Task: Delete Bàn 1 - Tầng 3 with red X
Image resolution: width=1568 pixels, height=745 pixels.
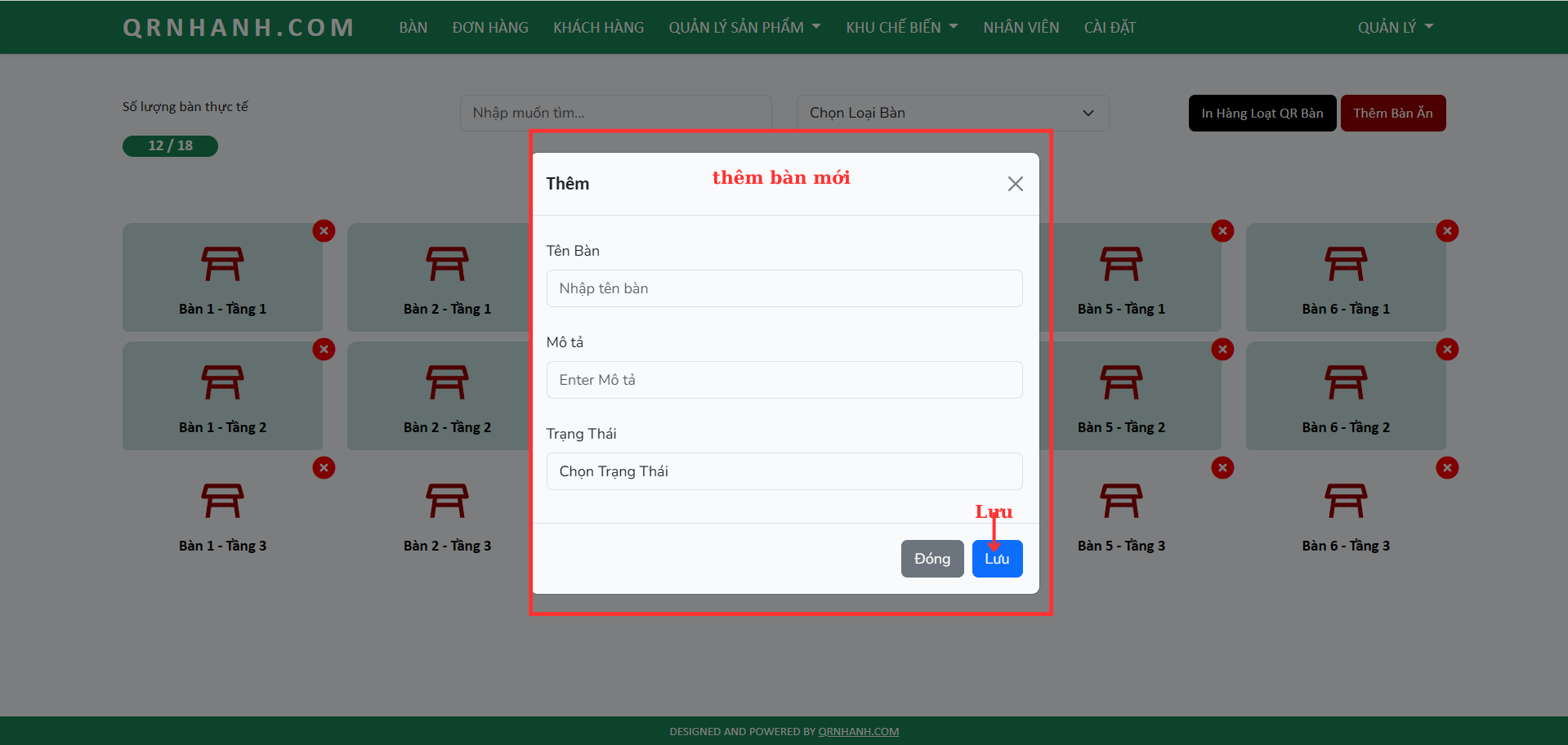Action: (324, 468)
